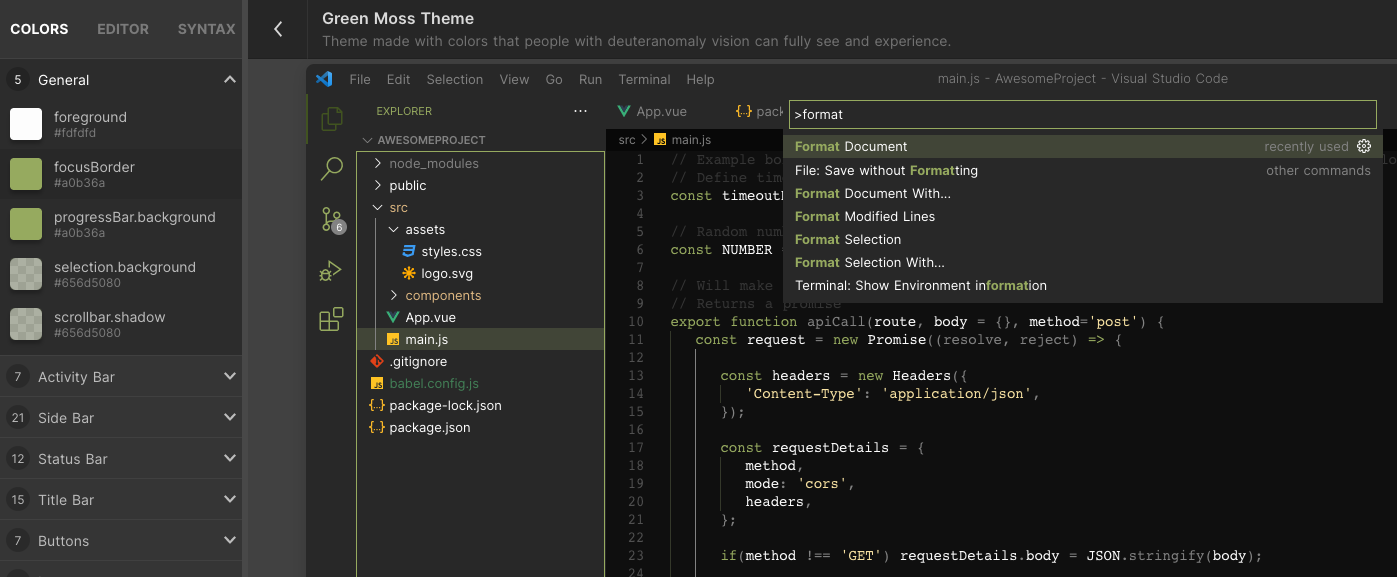Choose File: Save without Formatting command

tap(1083, 170)
